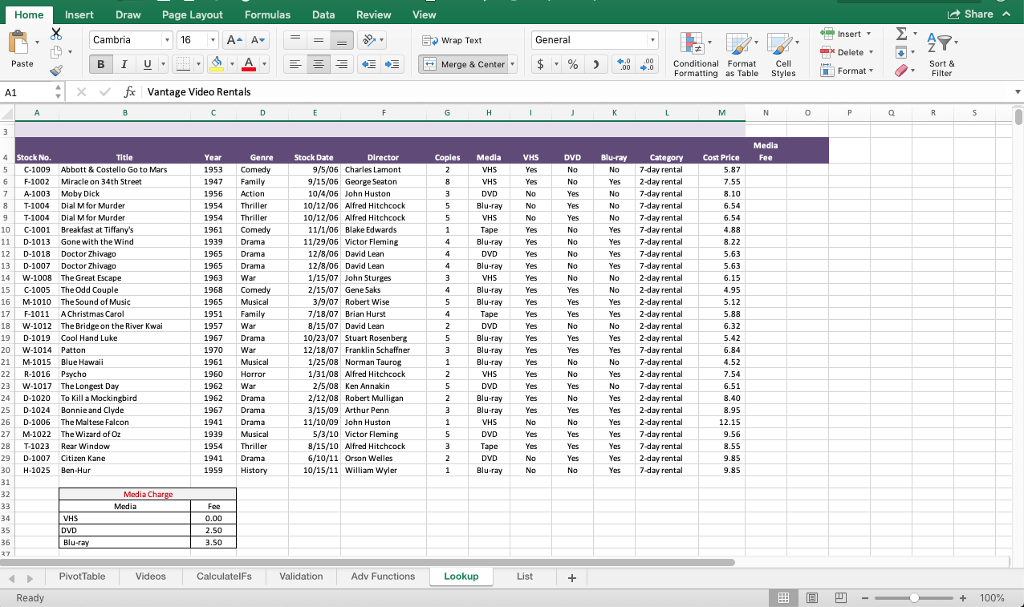Click the Fill down arrow icon
The height and width of the screenshot is (607, 1024).
pos(901,52)
